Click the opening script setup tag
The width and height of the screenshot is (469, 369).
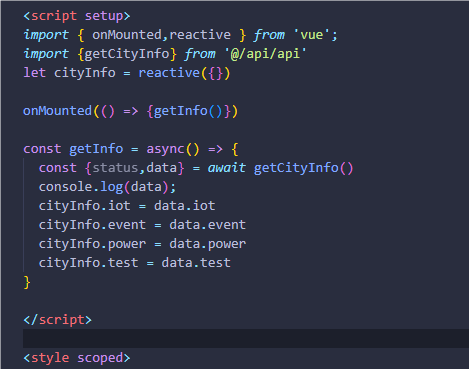[77, 16]
